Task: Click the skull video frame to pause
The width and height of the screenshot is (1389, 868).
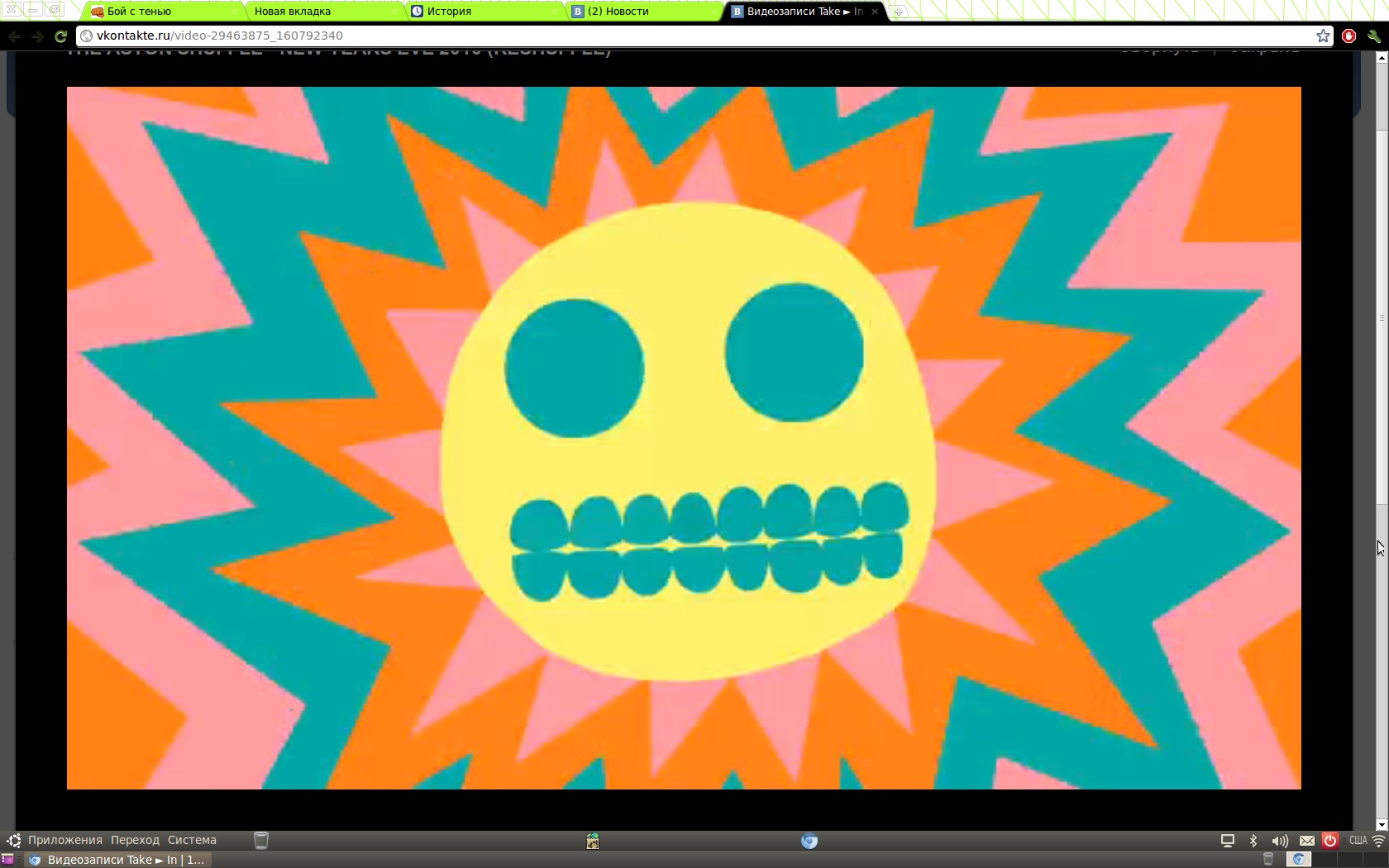Action: coord(684,438)
